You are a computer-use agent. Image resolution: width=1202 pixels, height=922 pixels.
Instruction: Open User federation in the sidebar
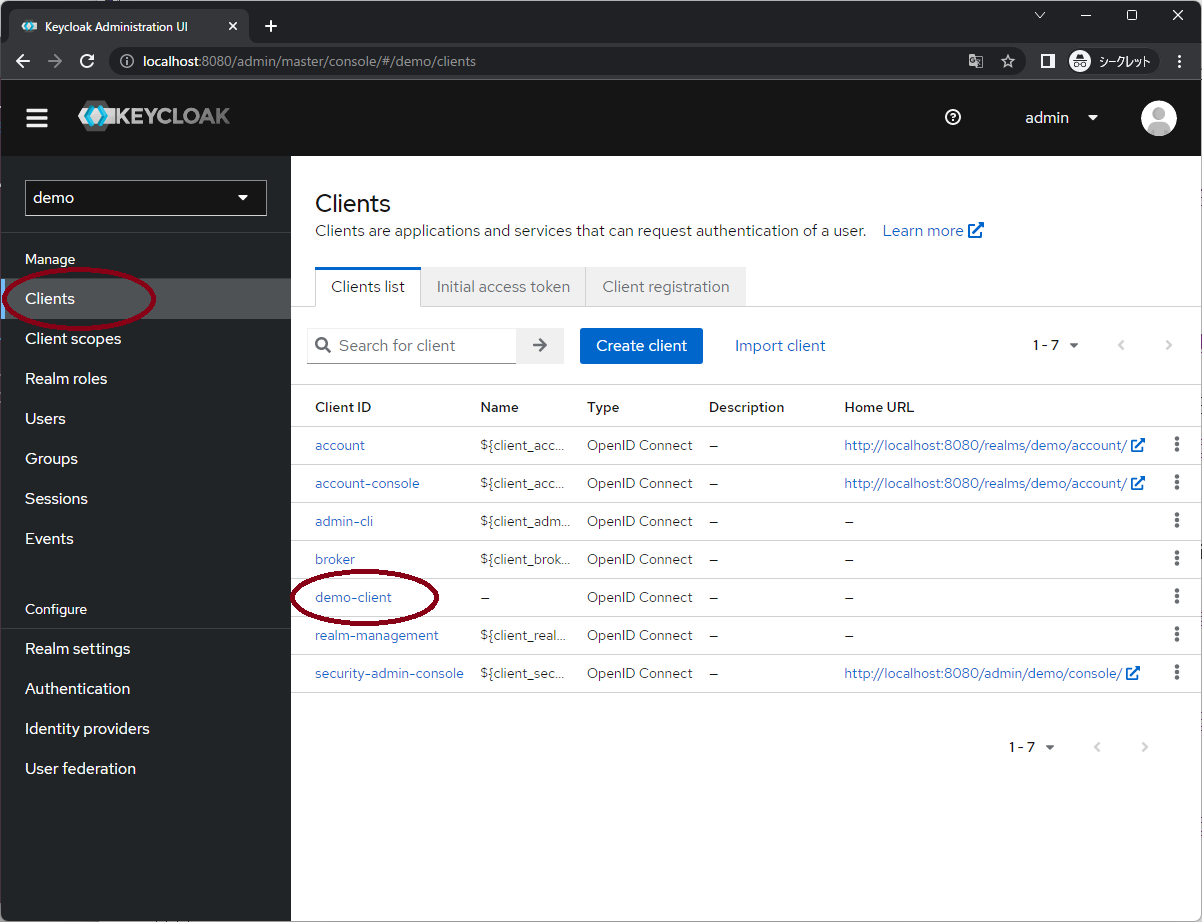point(146,769)
